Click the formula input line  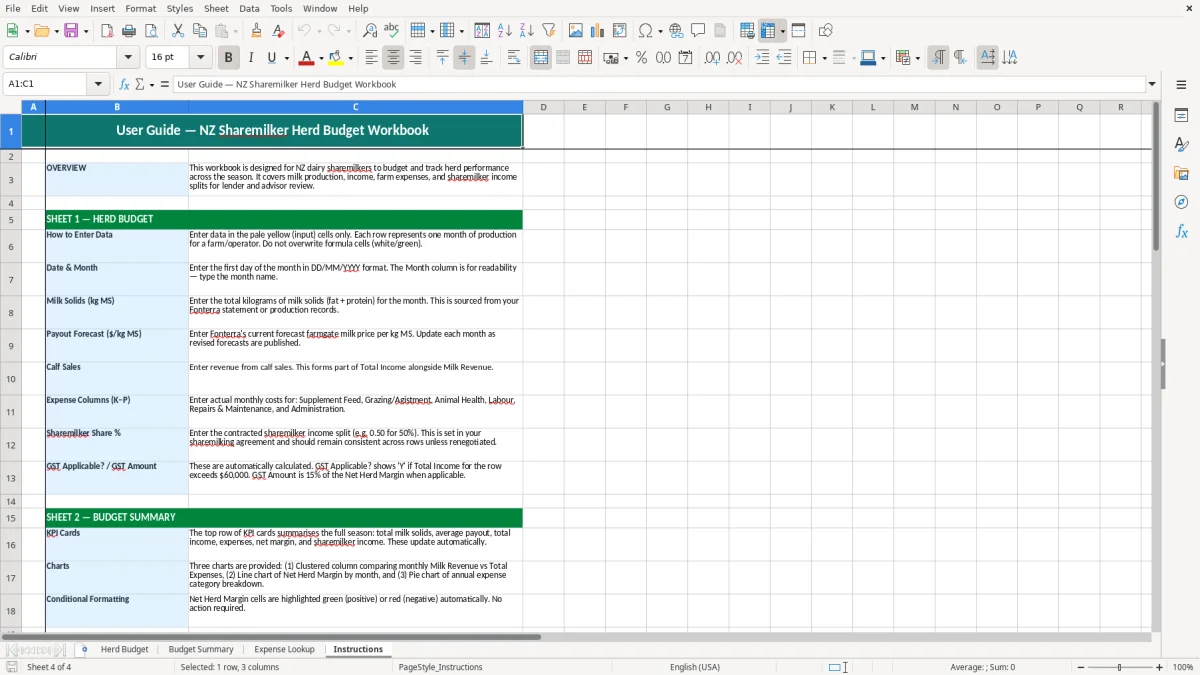[659, 84]
